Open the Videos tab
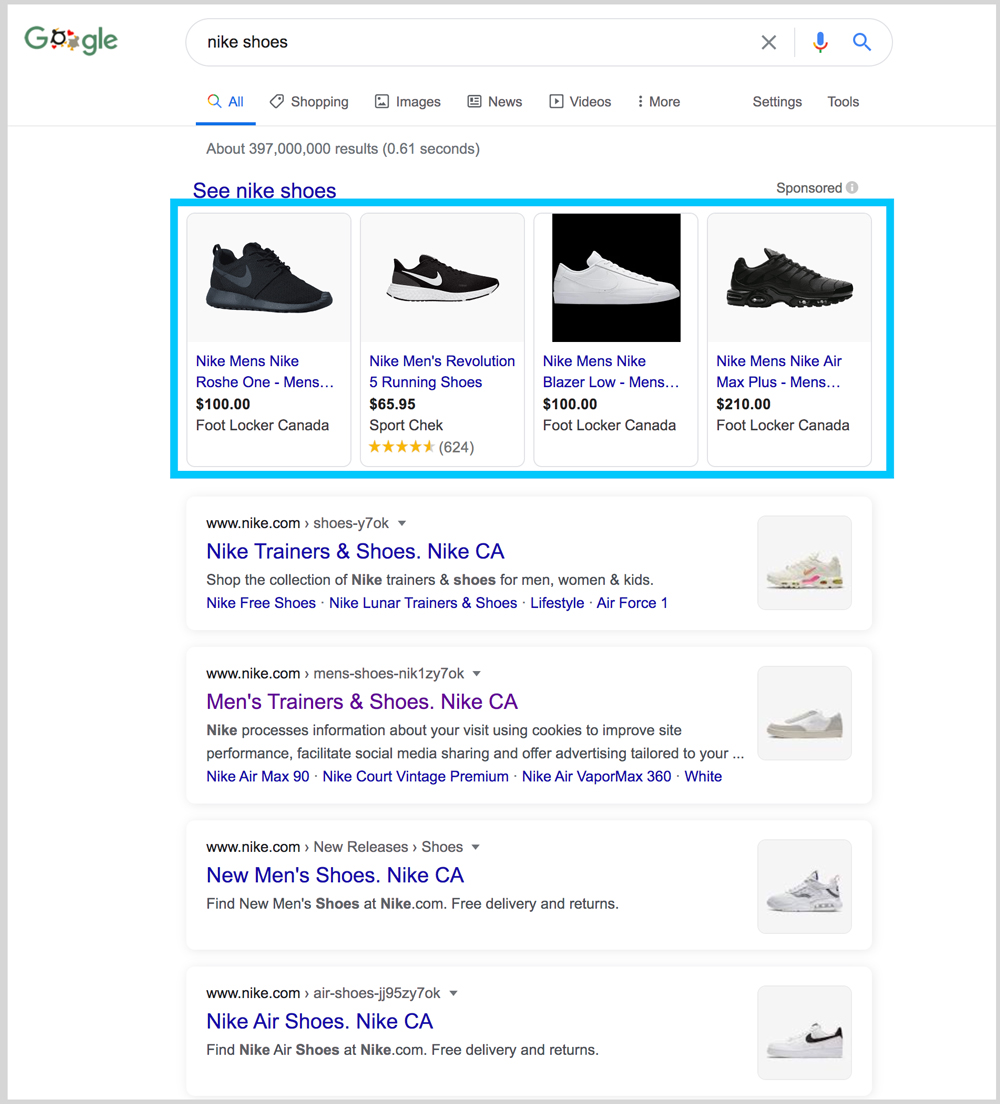 (580, 101)
